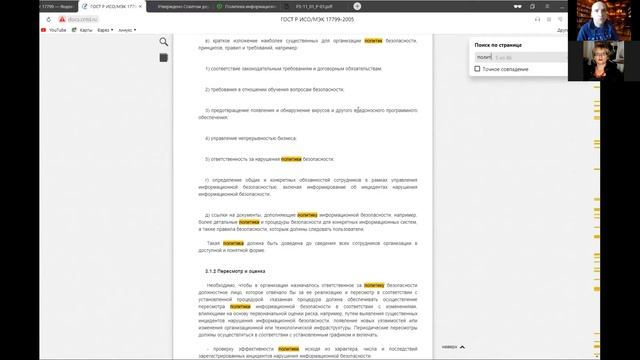Switch to the 'Политика информационной' tab
This screenshot has height=360, width=640.
pyautogui.click(x=247, y=7)
